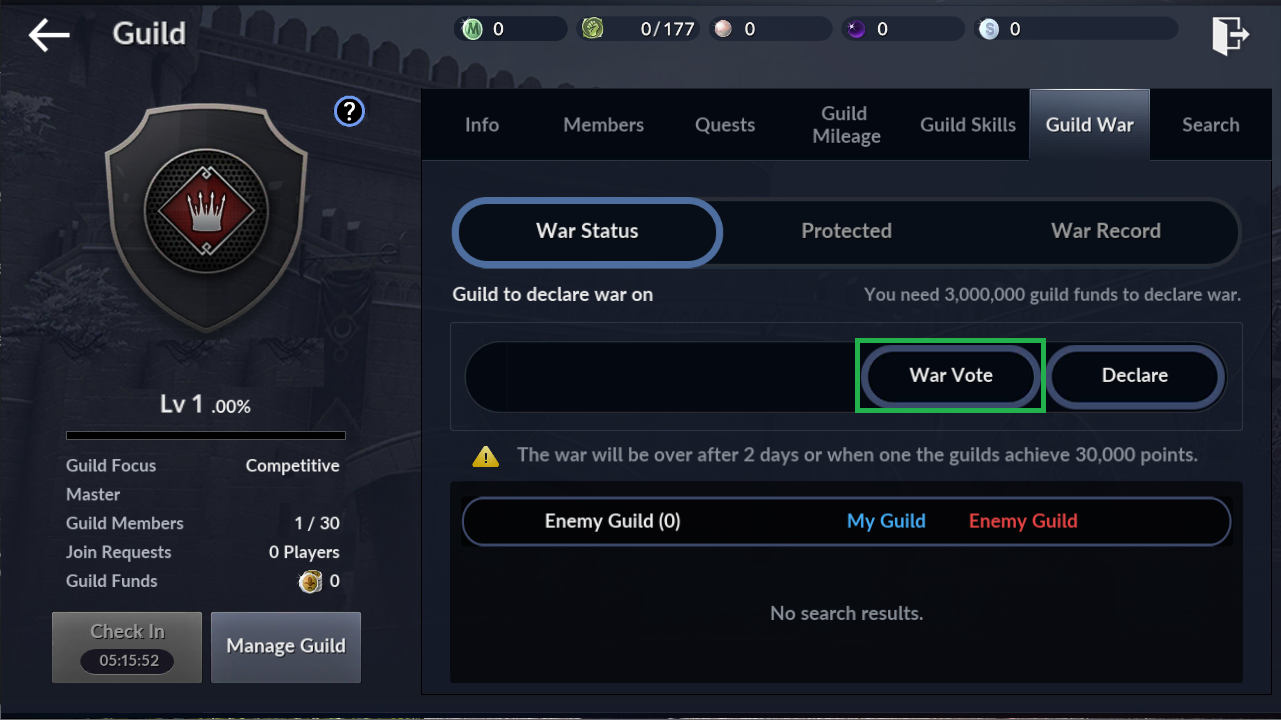Tap the purple orb currency icon
The width and height of the screenshot is (1281, 720).
tap(856, 29)
